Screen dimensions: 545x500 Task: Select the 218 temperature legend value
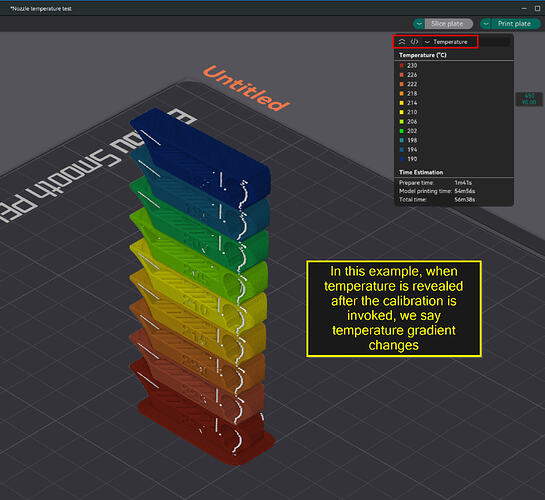pyautogui.click(x=412, y=94)
